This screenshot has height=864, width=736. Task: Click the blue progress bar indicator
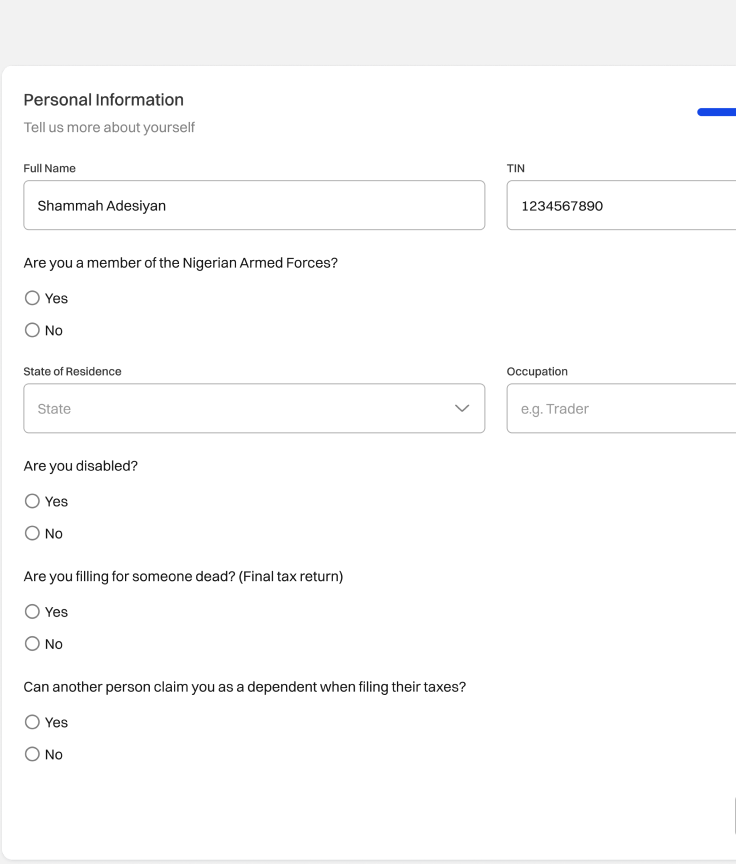(717, 113)
